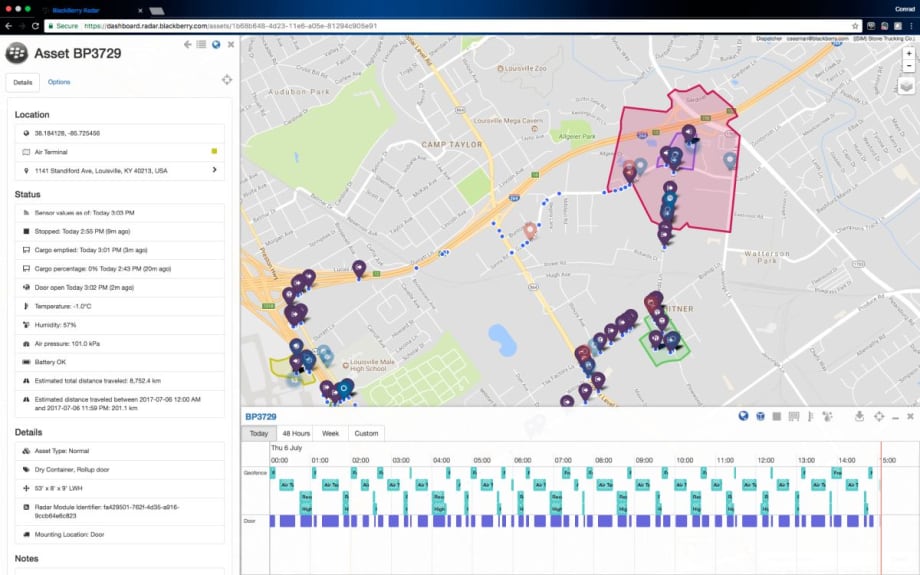
Task: Toggle the blue container icon in timeline toolbar
Action: point(760,416)
